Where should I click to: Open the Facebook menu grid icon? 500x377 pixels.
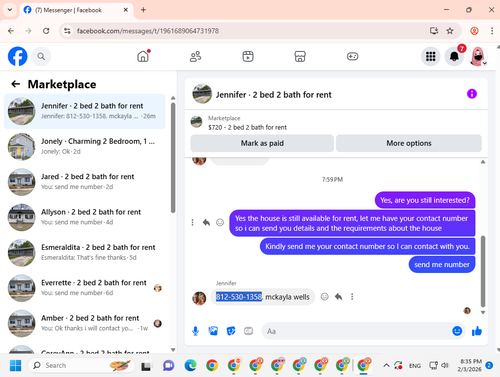pyautogui.click(x=431, y=56)
